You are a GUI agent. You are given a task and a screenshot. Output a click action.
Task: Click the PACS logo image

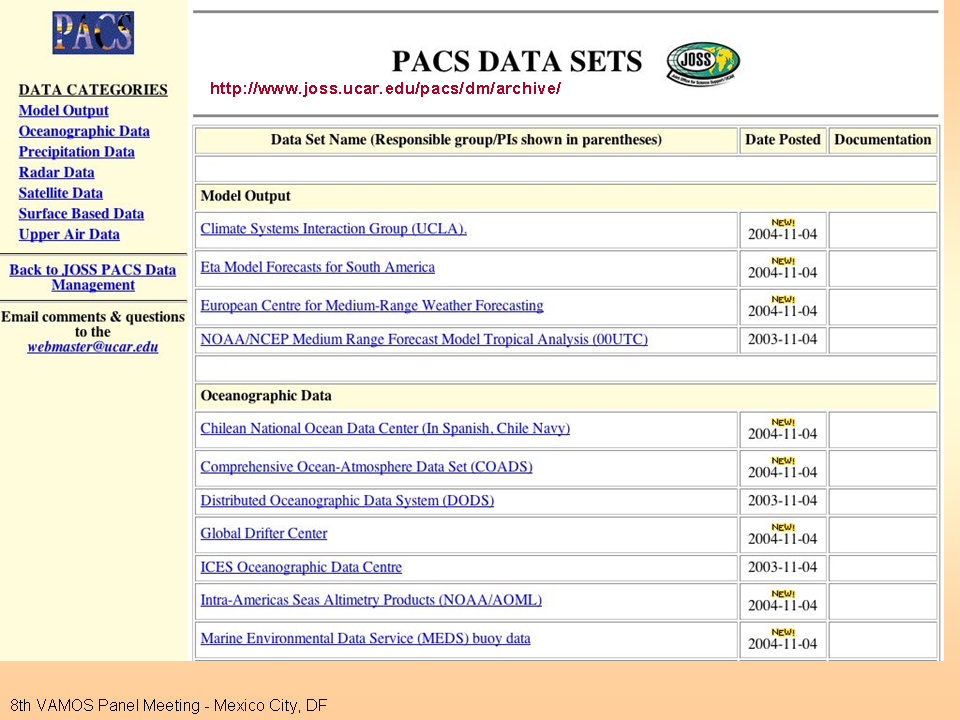point(93,32)
